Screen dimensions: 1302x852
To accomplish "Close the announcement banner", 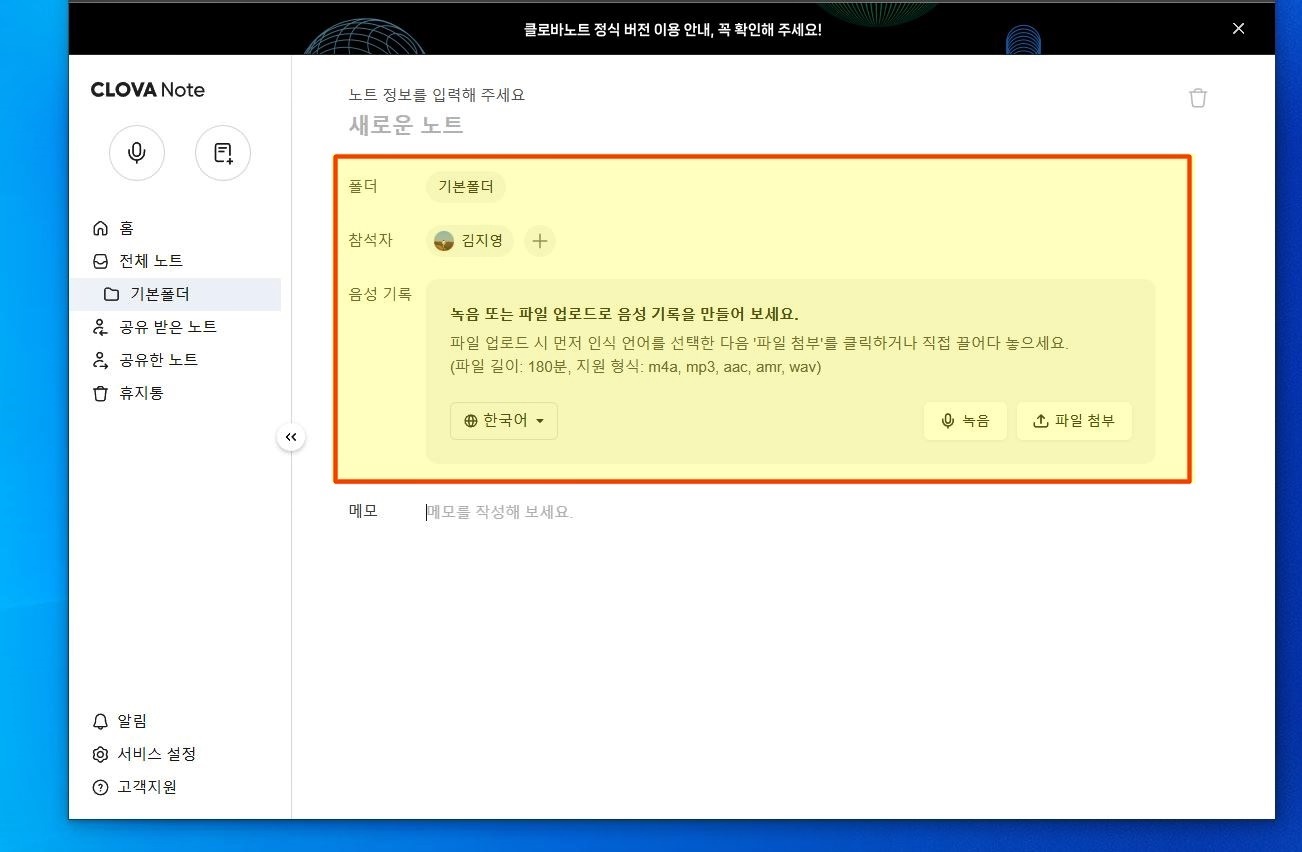I will (1238, 28).
